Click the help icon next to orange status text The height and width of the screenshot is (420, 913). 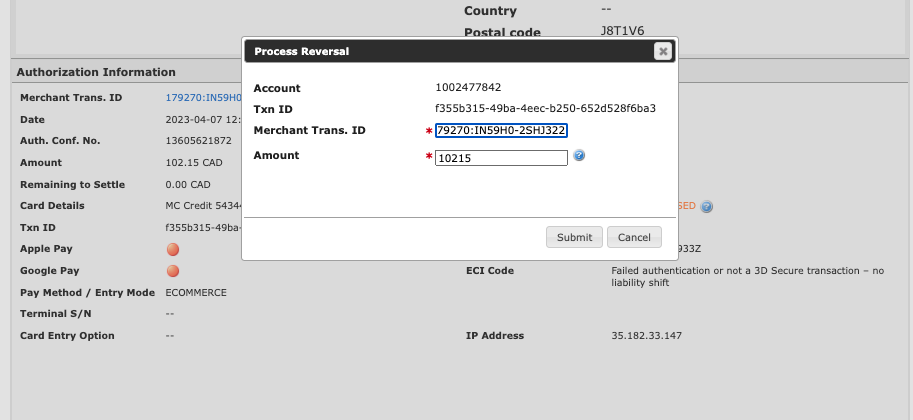[707, 207]
